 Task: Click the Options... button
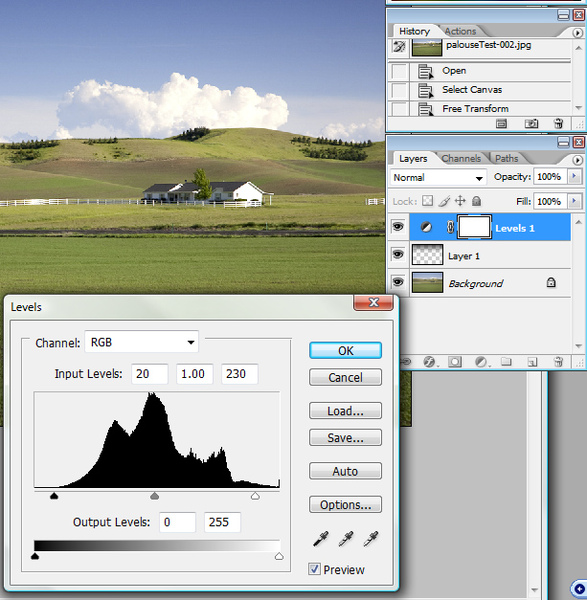[345, 505]
